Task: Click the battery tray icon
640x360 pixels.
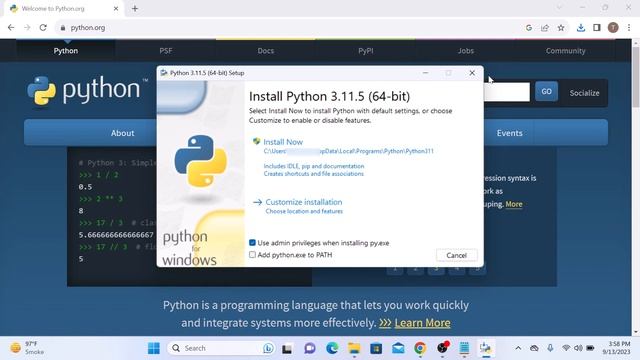Action: click(x=590, y=348)
